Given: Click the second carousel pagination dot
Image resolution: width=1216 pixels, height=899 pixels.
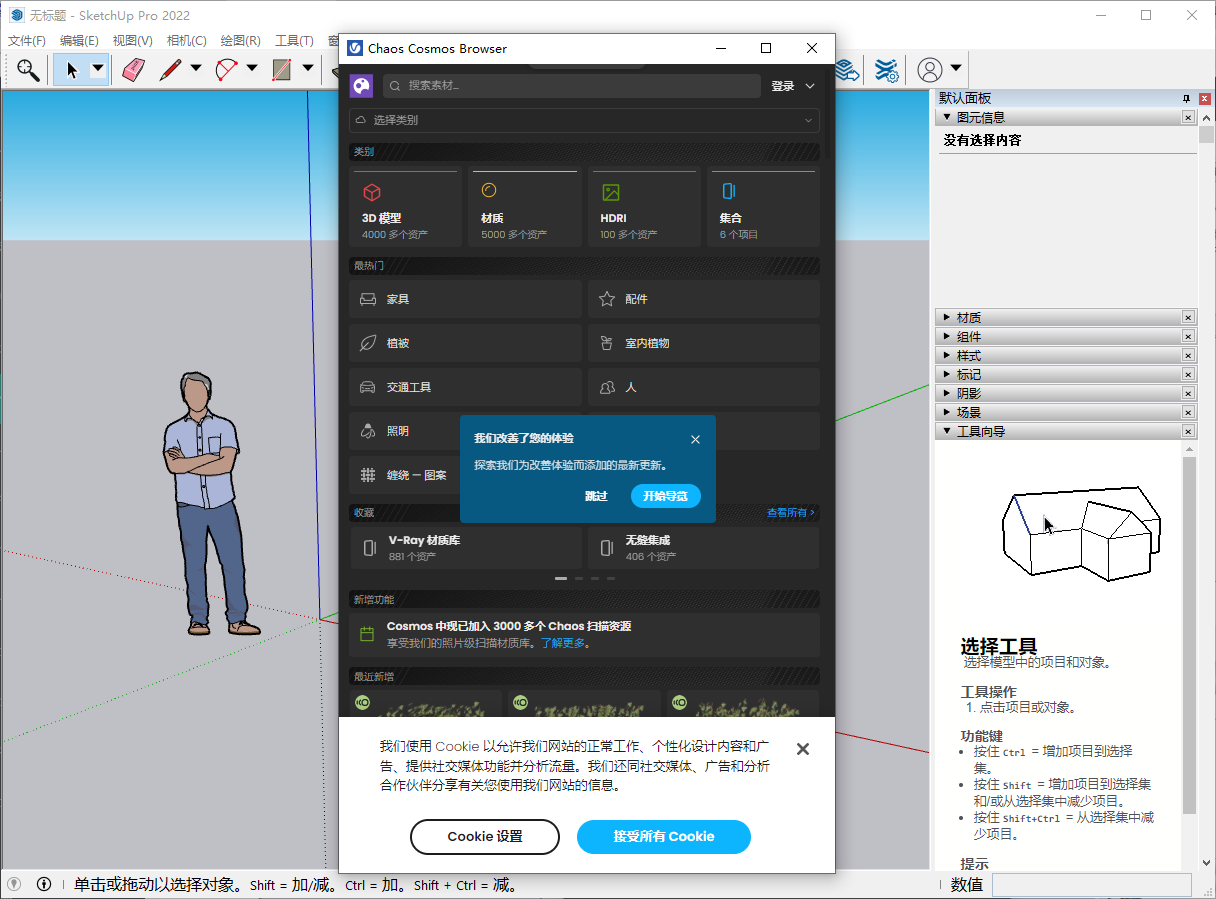Looking at the screenshot, I should pyautogui.click(x=578, y=578).
